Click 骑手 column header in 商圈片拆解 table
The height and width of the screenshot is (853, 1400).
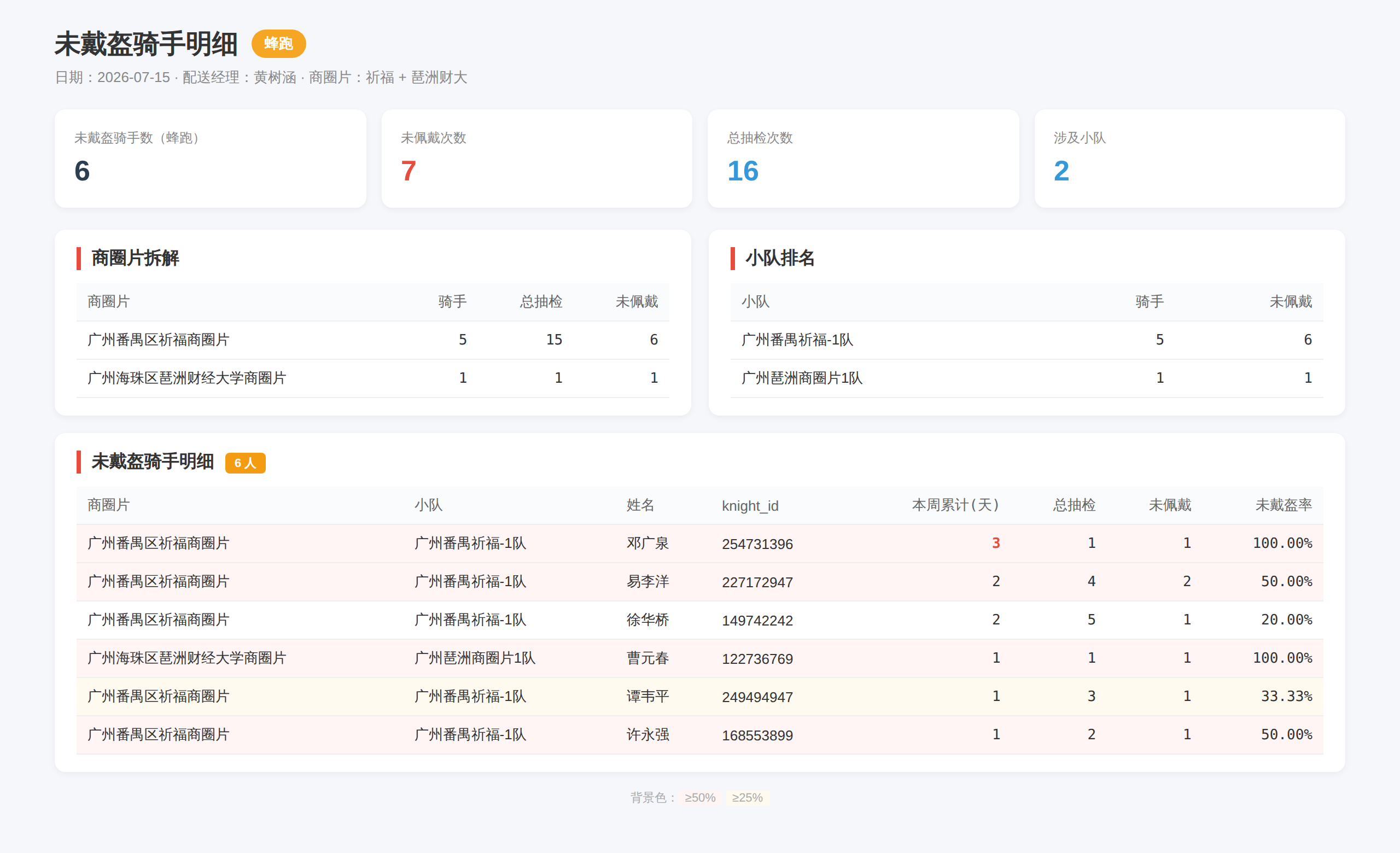pos(452,302)
